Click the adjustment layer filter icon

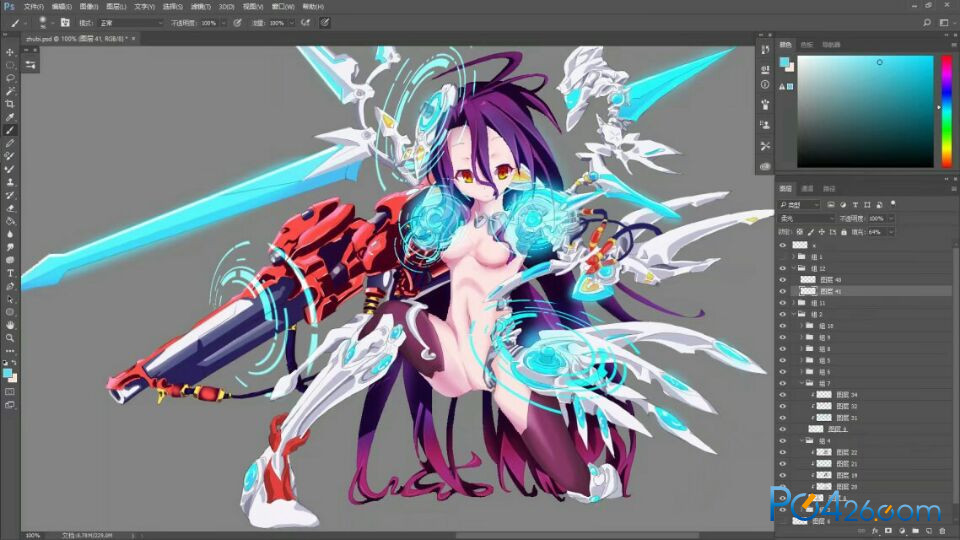[843, 204]
